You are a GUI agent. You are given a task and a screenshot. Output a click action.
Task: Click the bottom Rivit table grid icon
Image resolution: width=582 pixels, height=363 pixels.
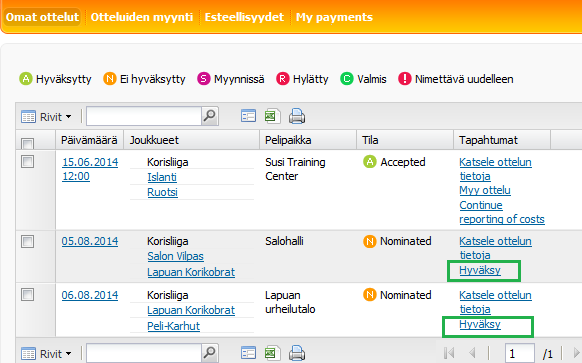click(28, 354)
